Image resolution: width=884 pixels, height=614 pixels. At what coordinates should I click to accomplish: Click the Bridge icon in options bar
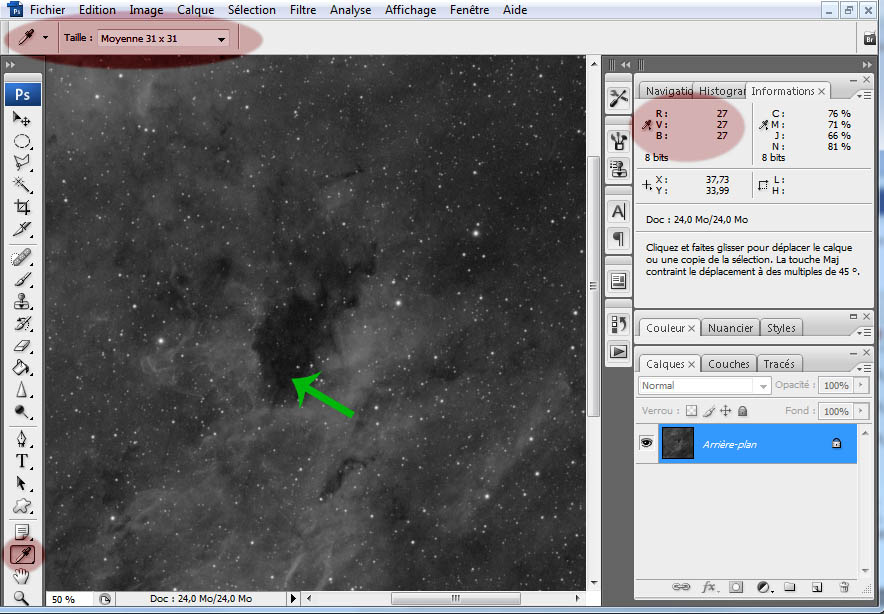click(x=869, y=38)
